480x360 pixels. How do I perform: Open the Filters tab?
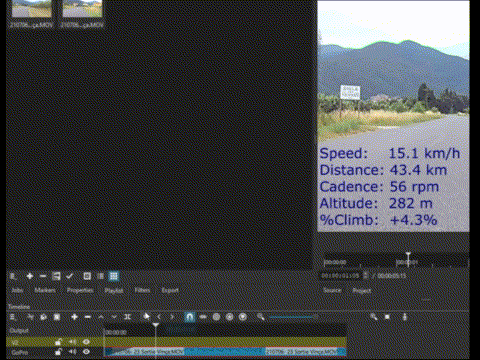click(142, 290)
